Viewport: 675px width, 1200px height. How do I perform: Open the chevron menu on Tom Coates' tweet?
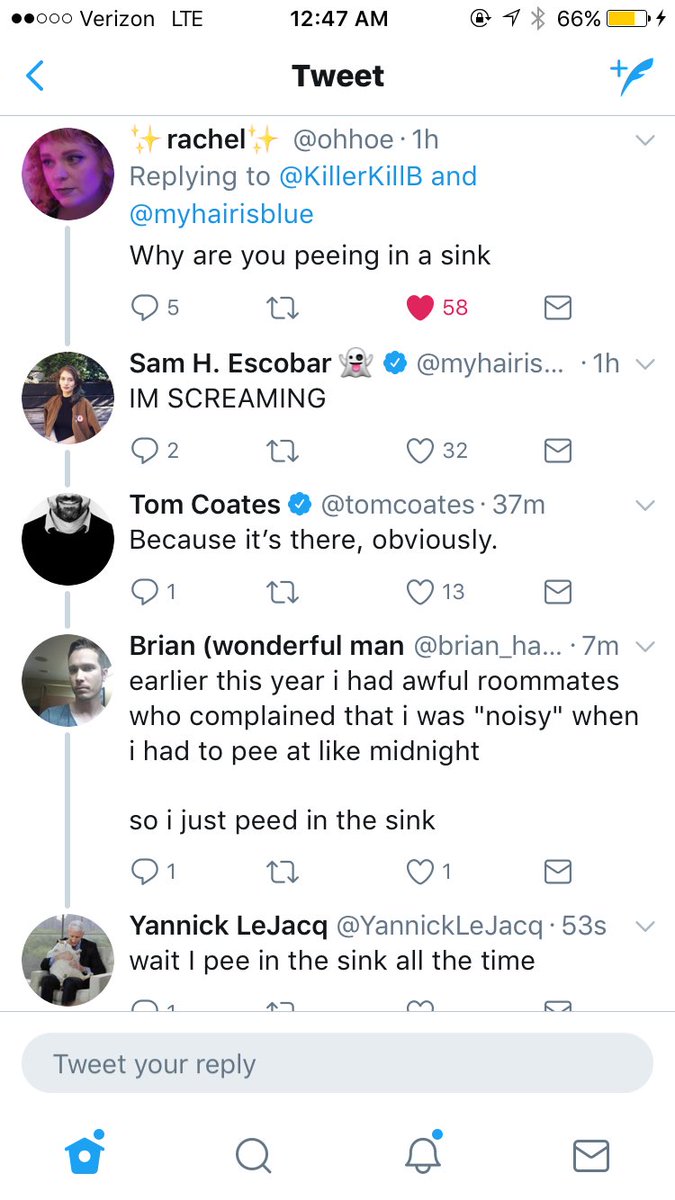click(x=645, y=506)
